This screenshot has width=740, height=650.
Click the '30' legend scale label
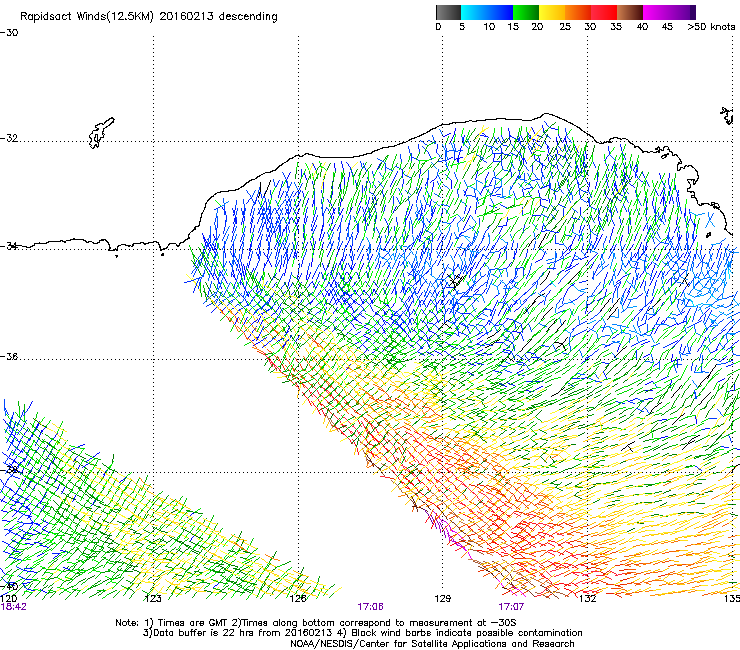point(590,27)
